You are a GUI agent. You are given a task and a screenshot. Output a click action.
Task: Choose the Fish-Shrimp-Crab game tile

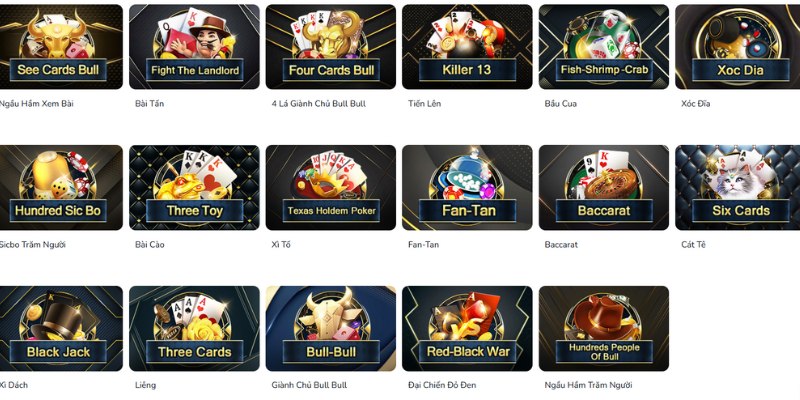pyautogui.click(x=604, y=47)
